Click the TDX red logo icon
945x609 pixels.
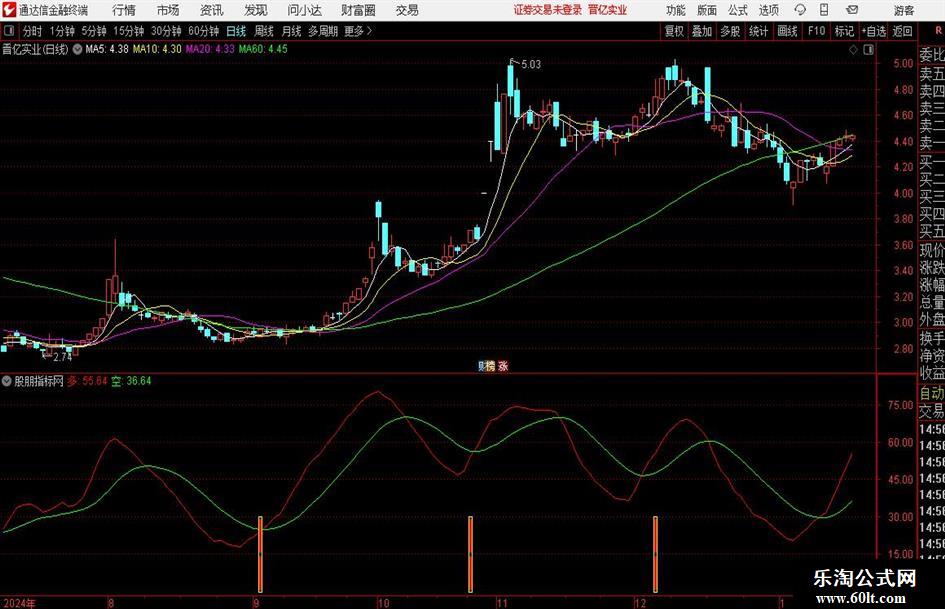(9, 10)
